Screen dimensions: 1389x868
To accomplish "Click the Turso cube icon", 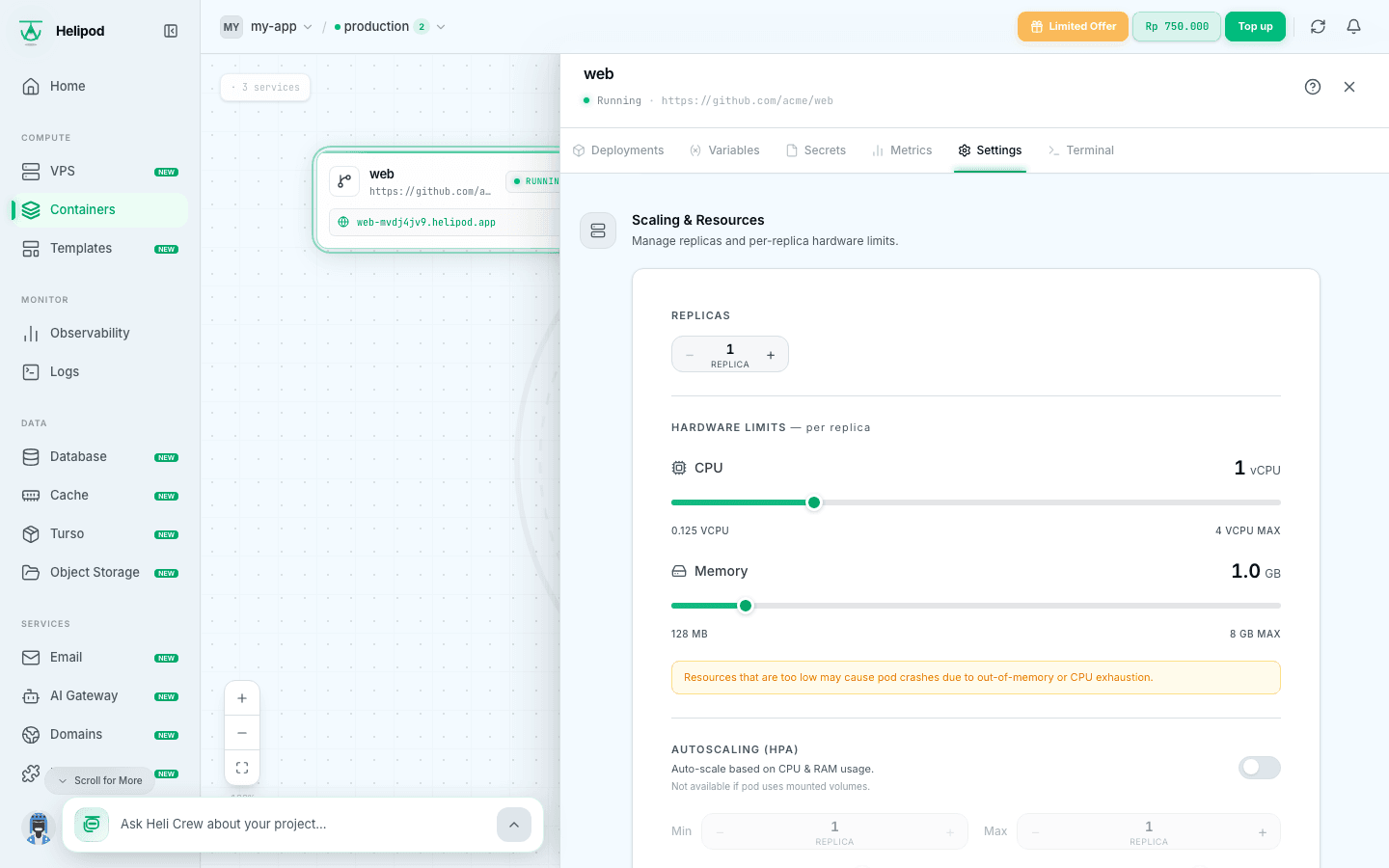I will coord(31,533).
